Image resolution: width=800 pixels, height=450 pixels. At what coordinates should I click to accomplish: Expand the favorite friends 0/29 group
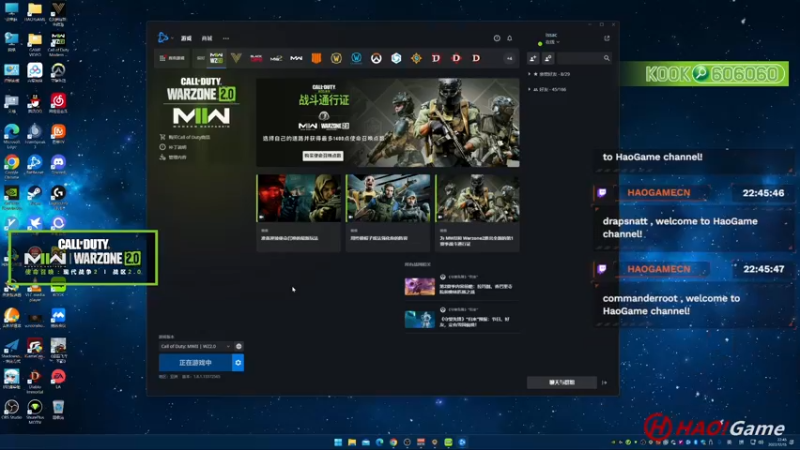pyautogui.click(x=549, y=74)
